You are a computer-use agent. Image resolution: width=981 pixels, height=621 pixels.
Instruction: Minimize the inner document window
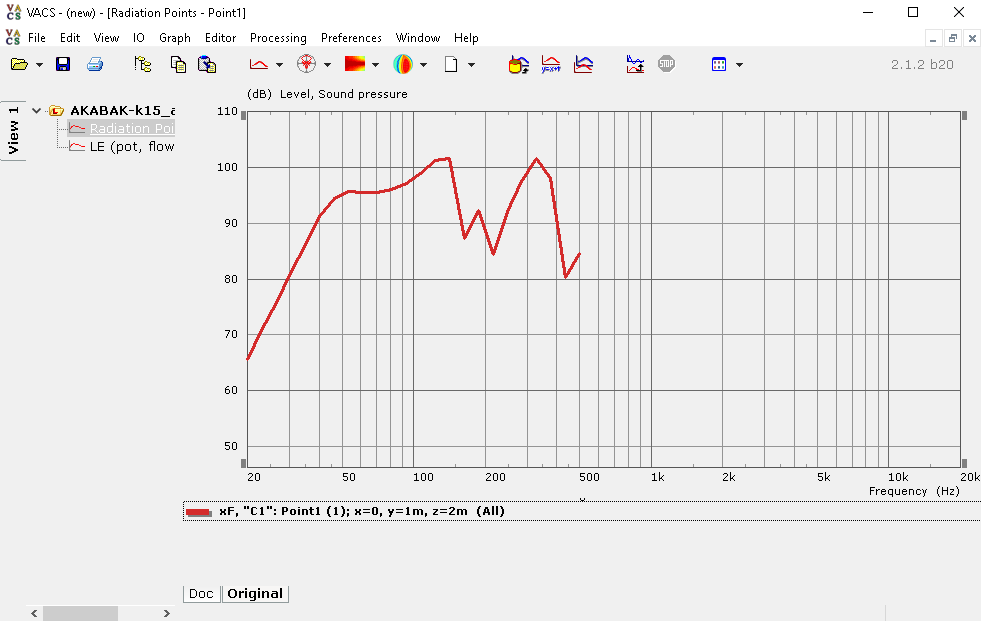(x=933, y=39)
